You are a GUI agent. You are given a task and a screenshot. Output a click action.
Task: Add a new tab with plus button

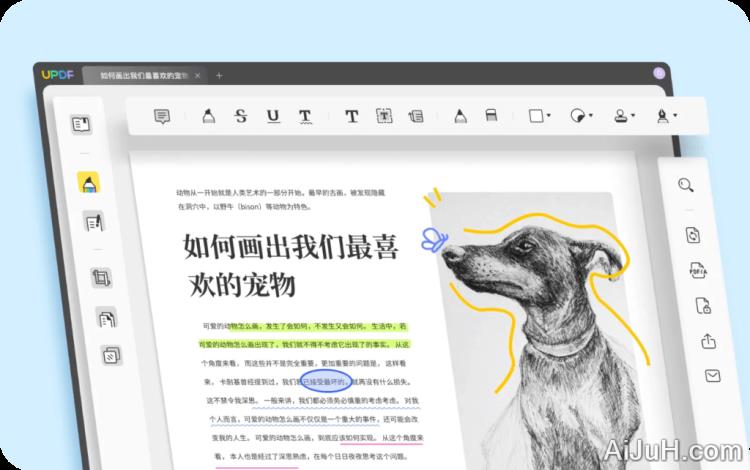point(220,76)
